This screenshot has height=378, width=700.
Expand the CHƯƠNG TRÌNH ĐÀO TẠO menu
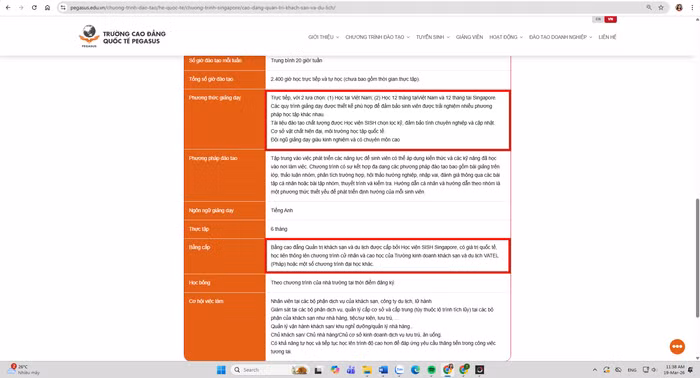coord(377,37)
